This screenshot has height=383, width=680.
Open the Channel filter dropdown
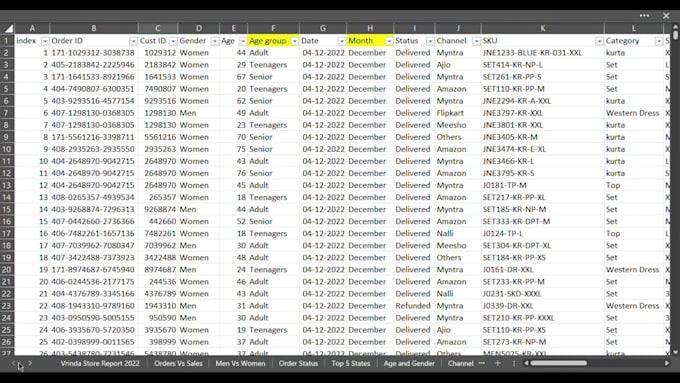[x=476, y=41]
